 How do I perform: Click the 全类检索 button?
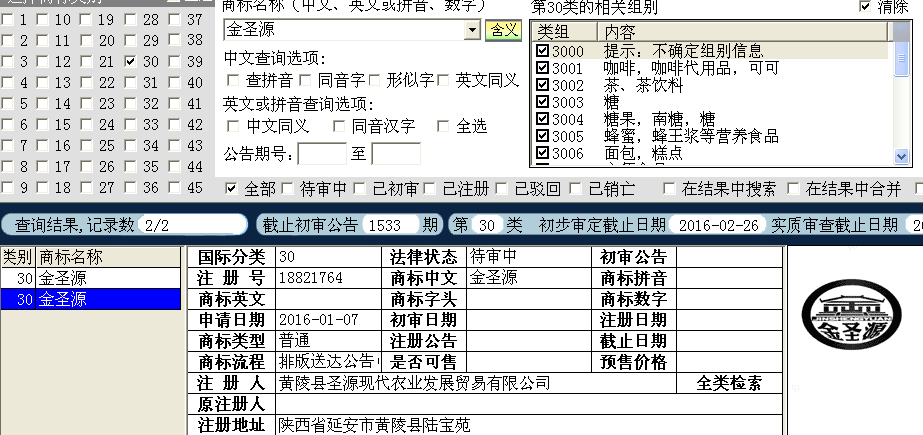pos(729,383)
